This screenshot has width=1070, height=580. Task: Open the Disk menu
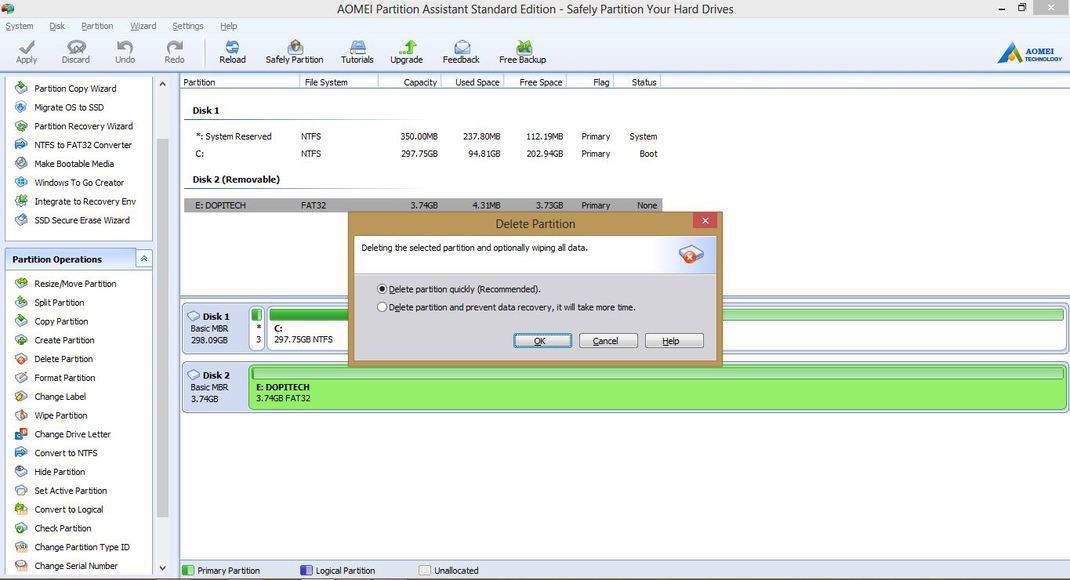coord(57,26)
